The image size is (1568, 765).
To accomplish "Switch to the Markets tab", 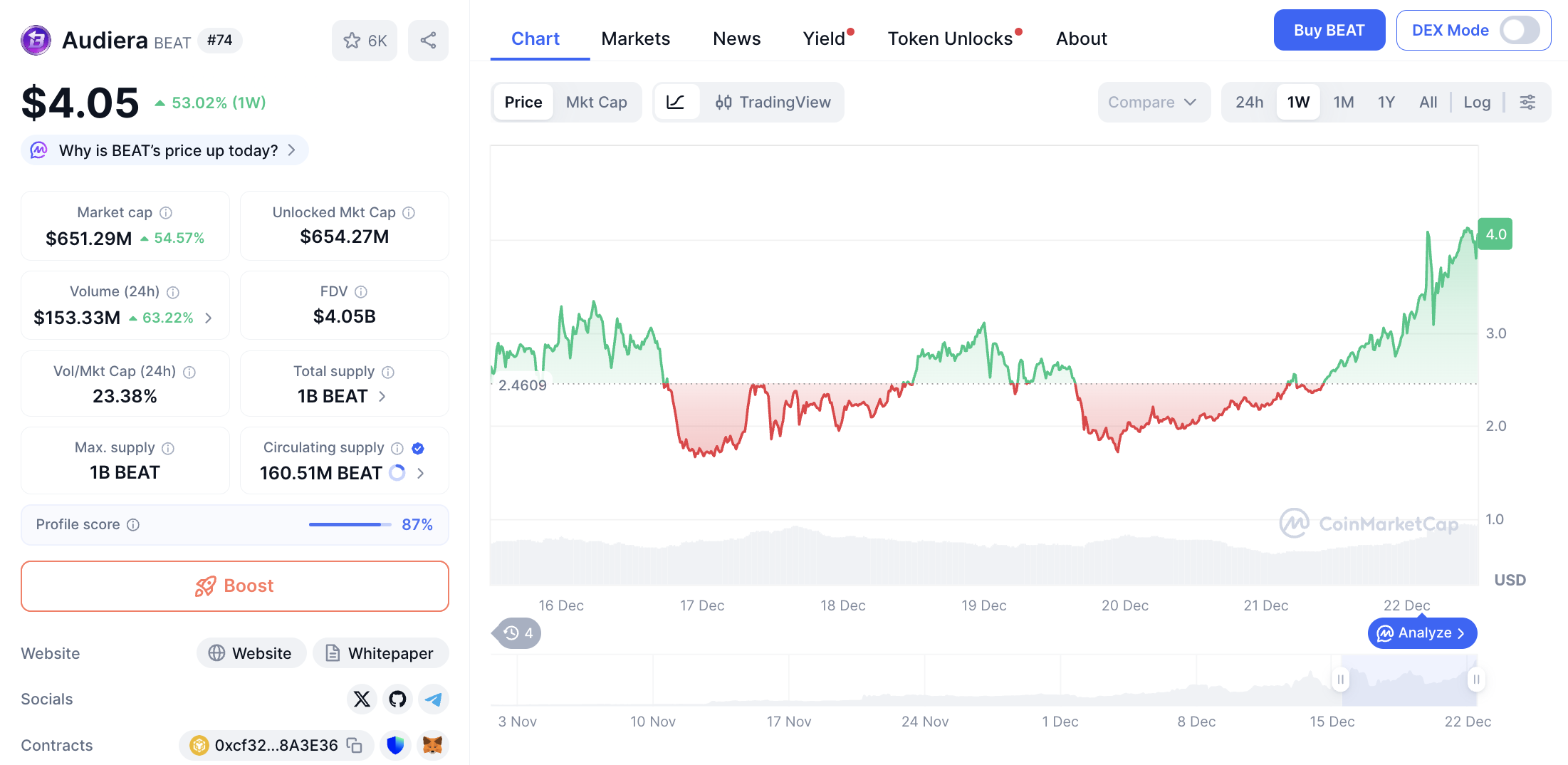I will pos(635,38).
